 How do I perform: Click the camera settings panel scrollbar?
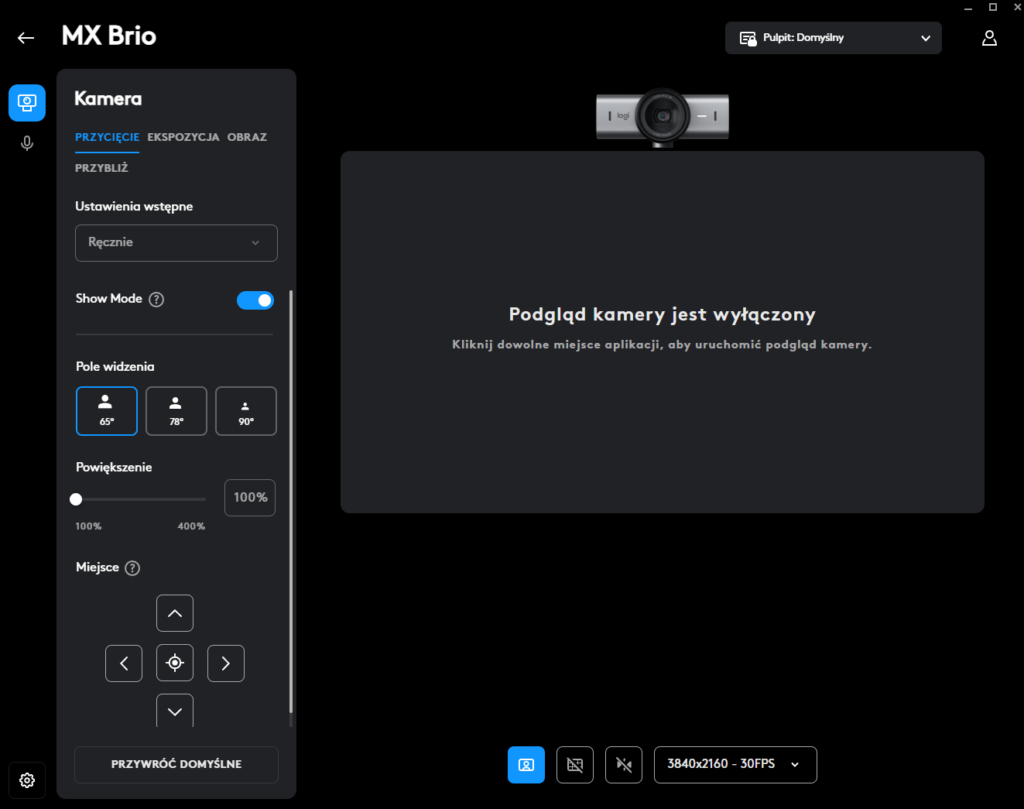click(291, 503)
